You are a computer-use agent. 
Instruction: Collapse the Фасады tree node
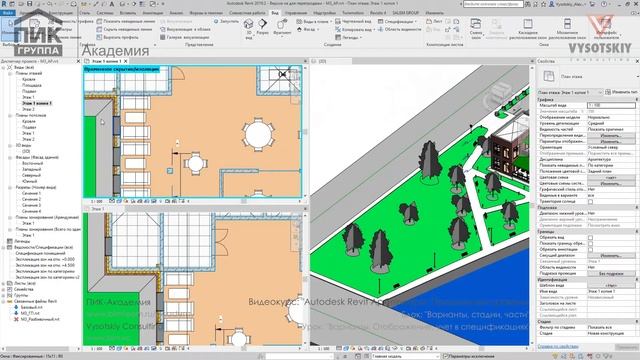coord(10,157)
